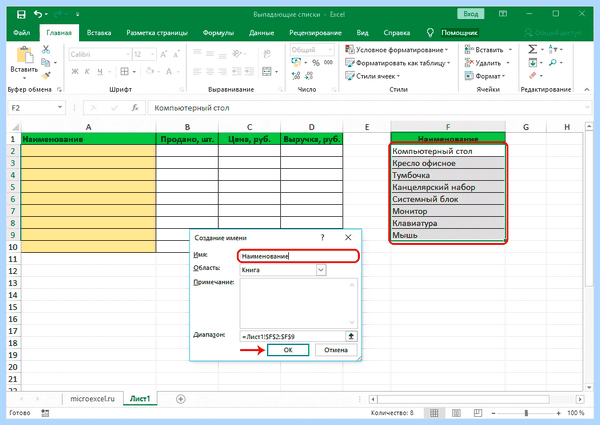Open the microexcel.ru sheet tab
This screenshot has width=600, height=425.
coord(93,399)
